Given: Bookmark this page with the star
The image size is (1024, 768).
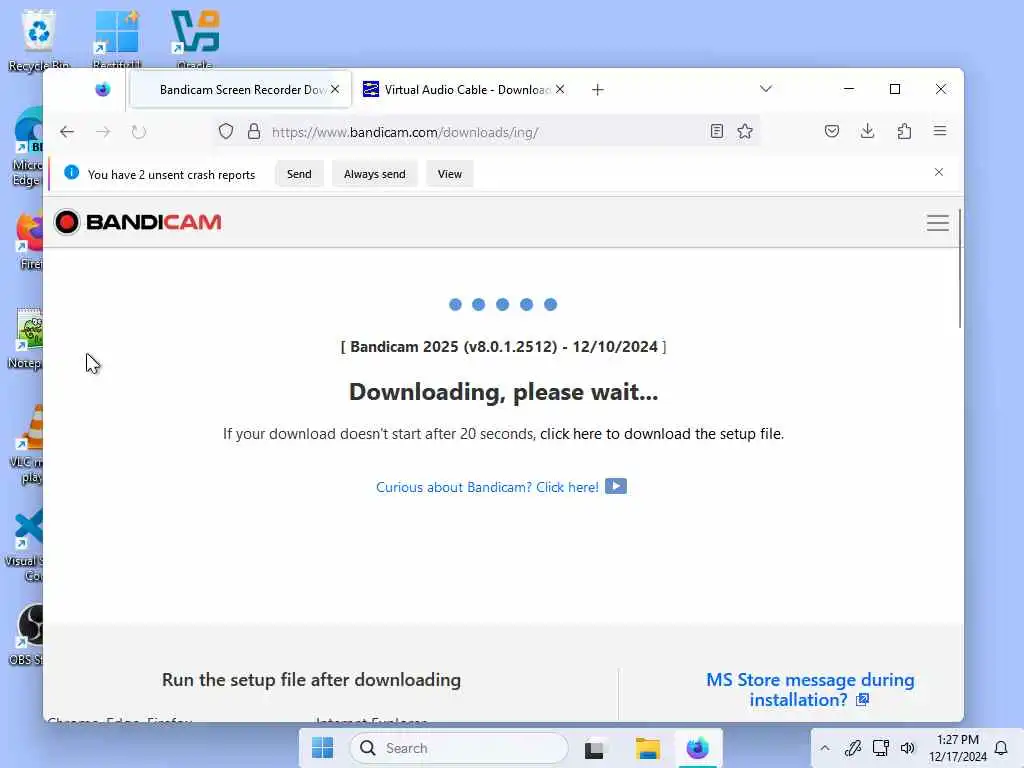Looking at the screenshot, I should [745, 131].
